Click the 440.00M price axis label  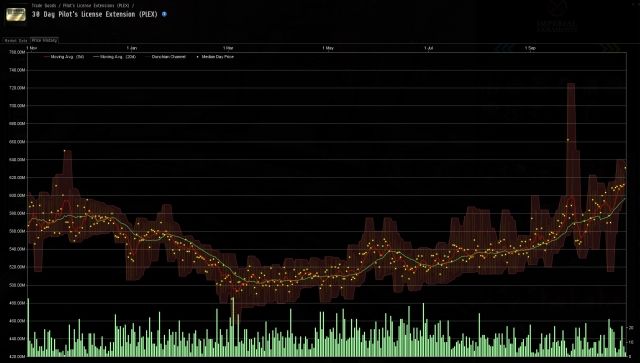point(17,339)
